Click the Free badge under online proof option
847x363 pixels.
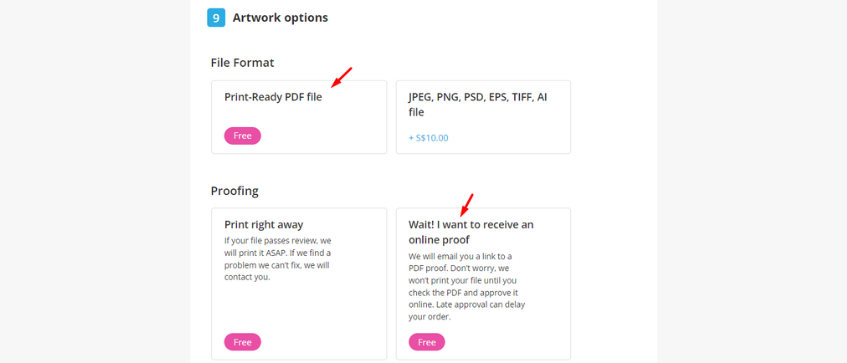pos(427,342)
